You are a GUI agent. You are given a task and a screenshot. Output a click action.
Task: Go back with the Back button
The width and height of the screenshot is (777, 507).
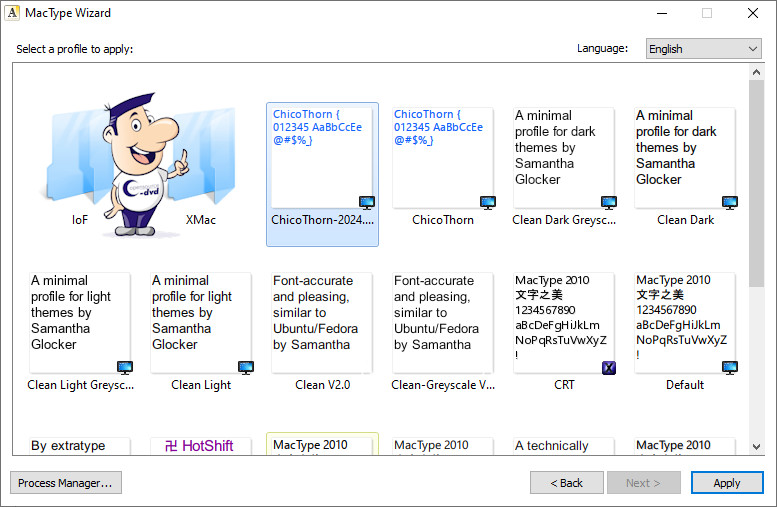click(566, 483)
